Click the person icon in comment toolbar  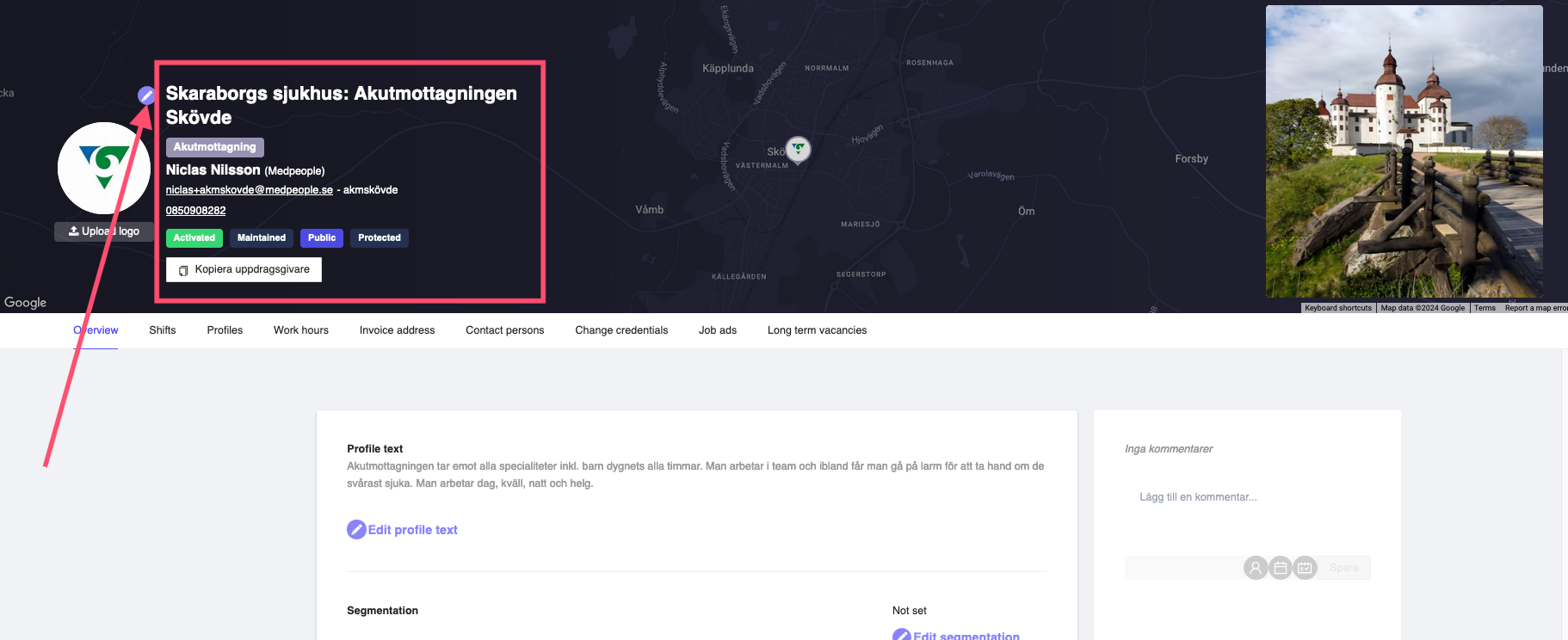[x=1256, y=568]
